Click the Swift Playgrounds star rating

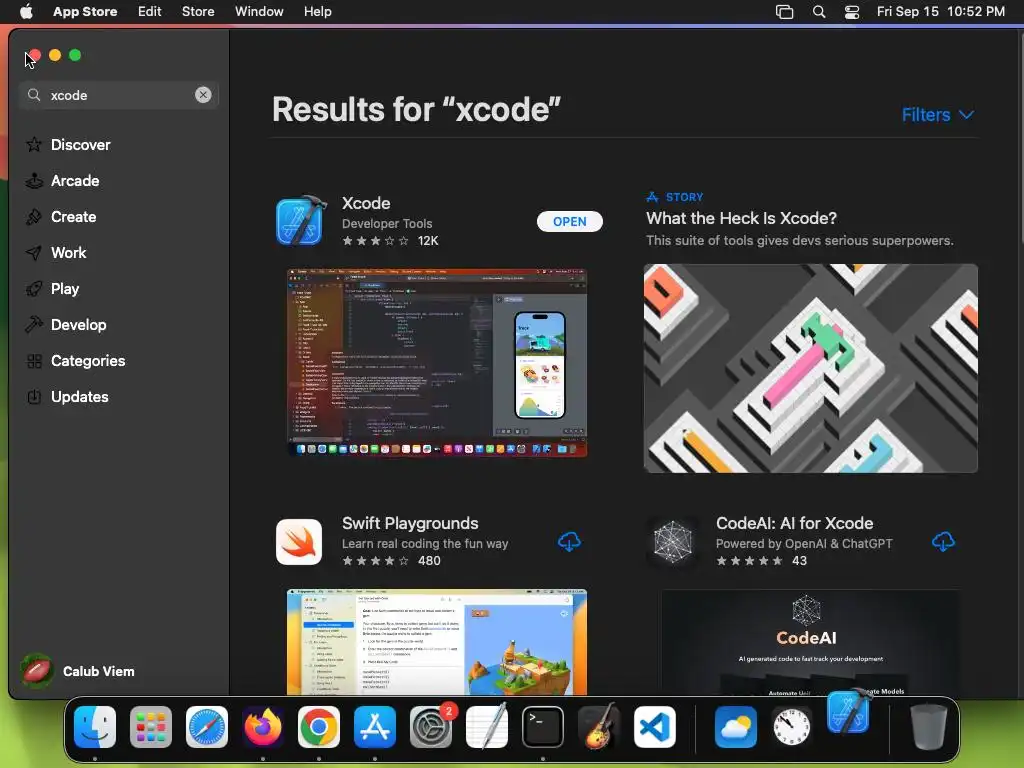[x=376, y=561]
